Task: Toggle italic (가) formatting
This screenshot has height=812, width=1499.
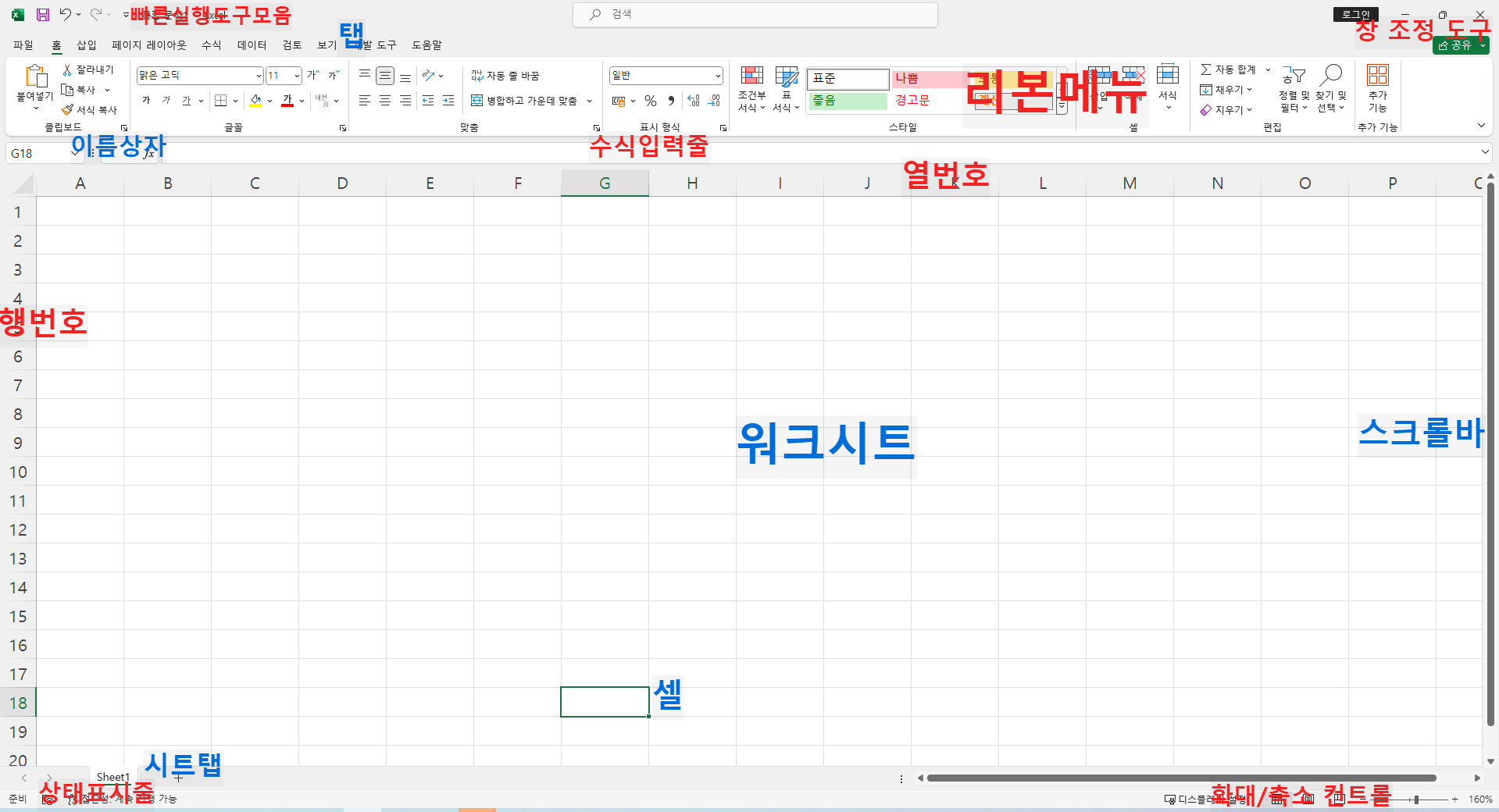Action: [x=166, y=101]
